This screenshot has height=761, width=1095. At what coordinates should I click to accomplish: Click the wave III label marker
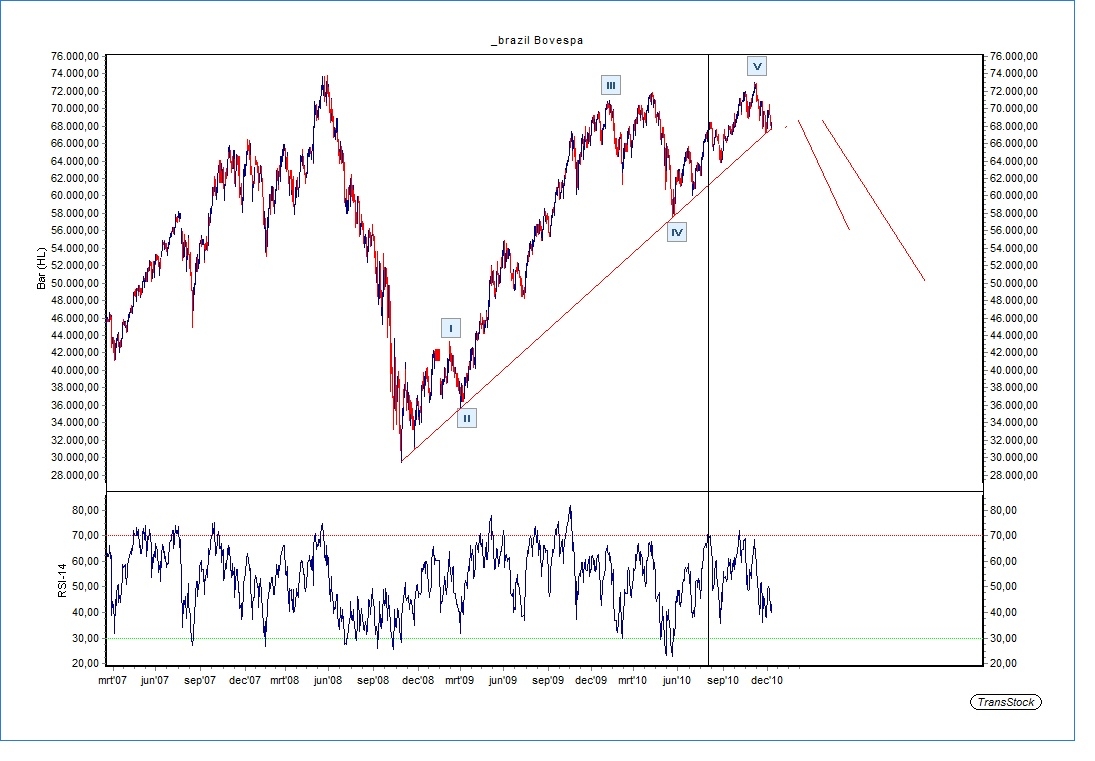click(610, 85)
